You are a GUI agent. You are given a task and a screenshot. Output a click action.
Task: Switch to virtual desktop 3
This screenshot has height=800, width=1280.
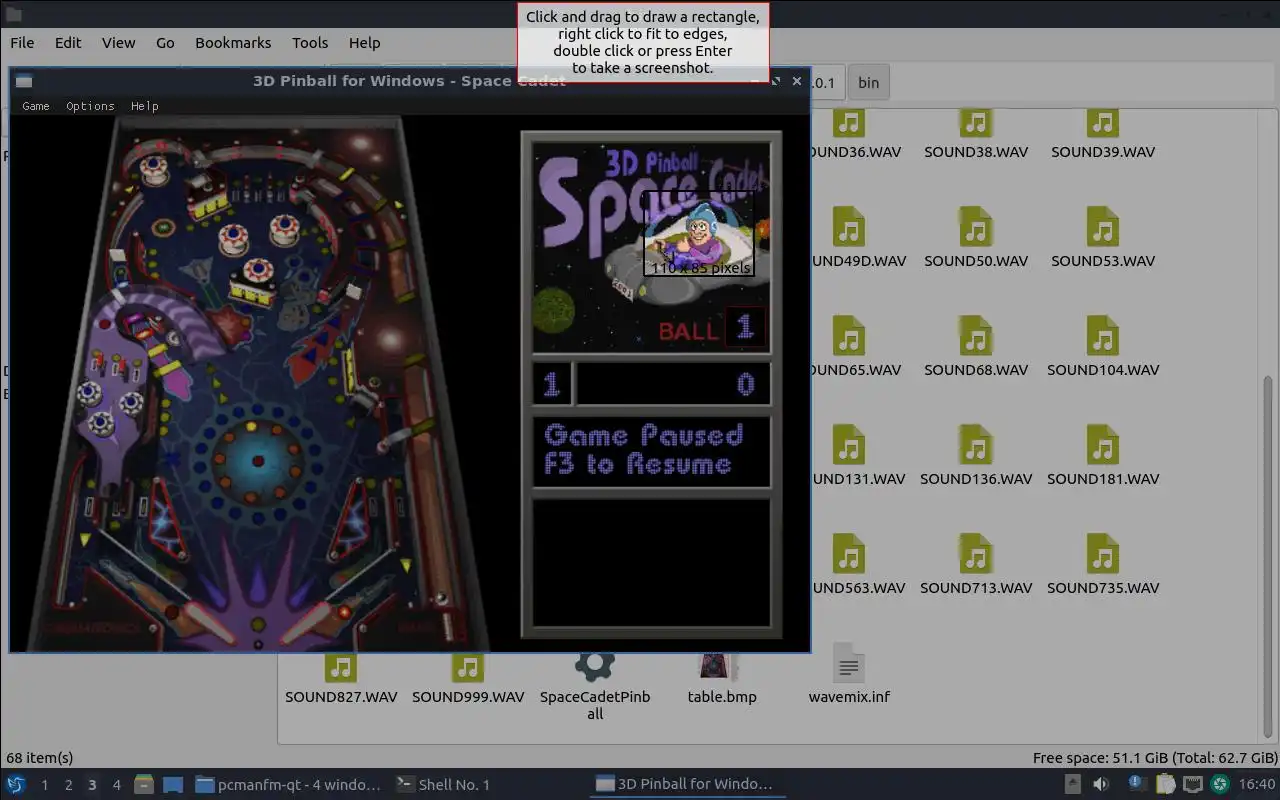(92, 785)
